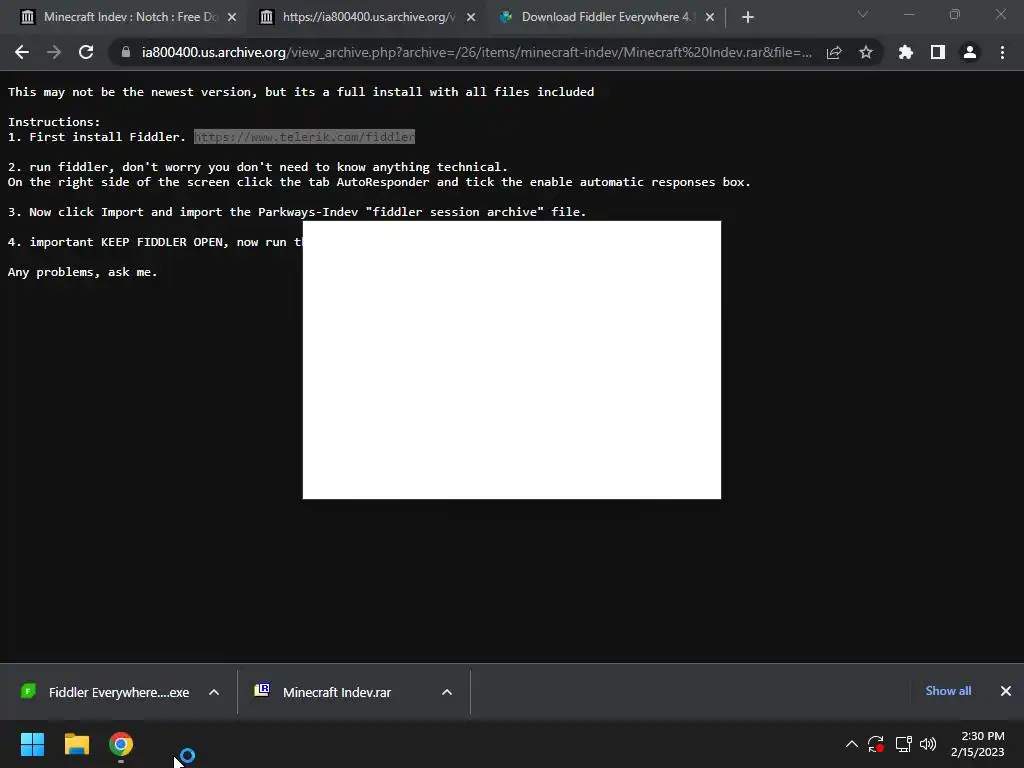
Task: Open the Windows Start menu
Action: coord(32,744)
